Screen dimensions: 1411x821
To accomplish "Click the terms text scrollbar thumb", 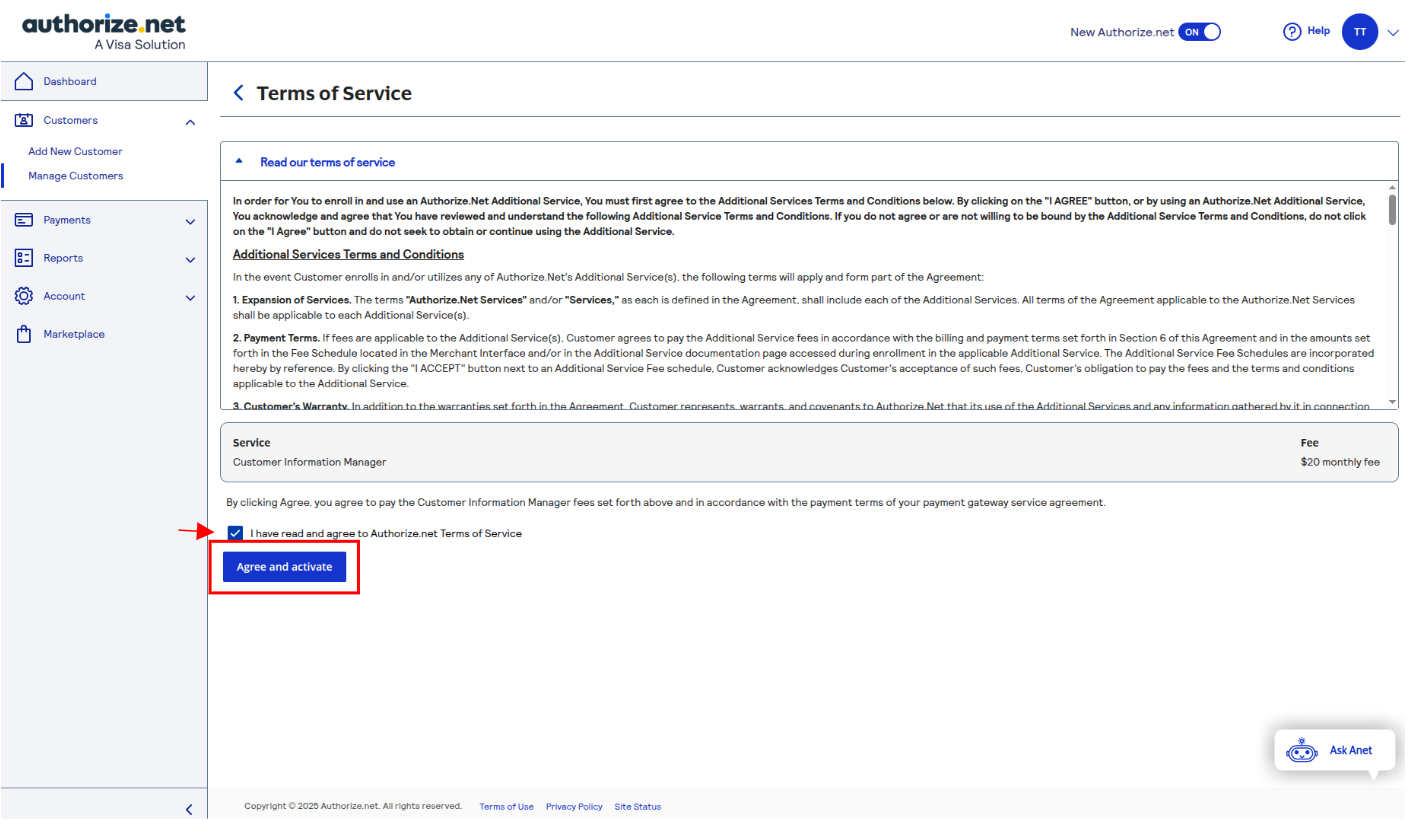I will [1392, 210].
